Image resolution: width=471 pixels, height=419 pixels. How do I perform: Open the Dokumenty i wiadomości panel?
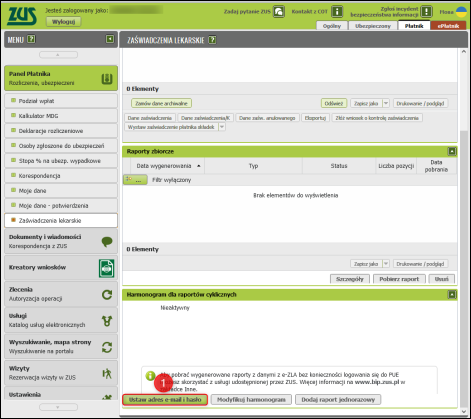coord(61,241)
